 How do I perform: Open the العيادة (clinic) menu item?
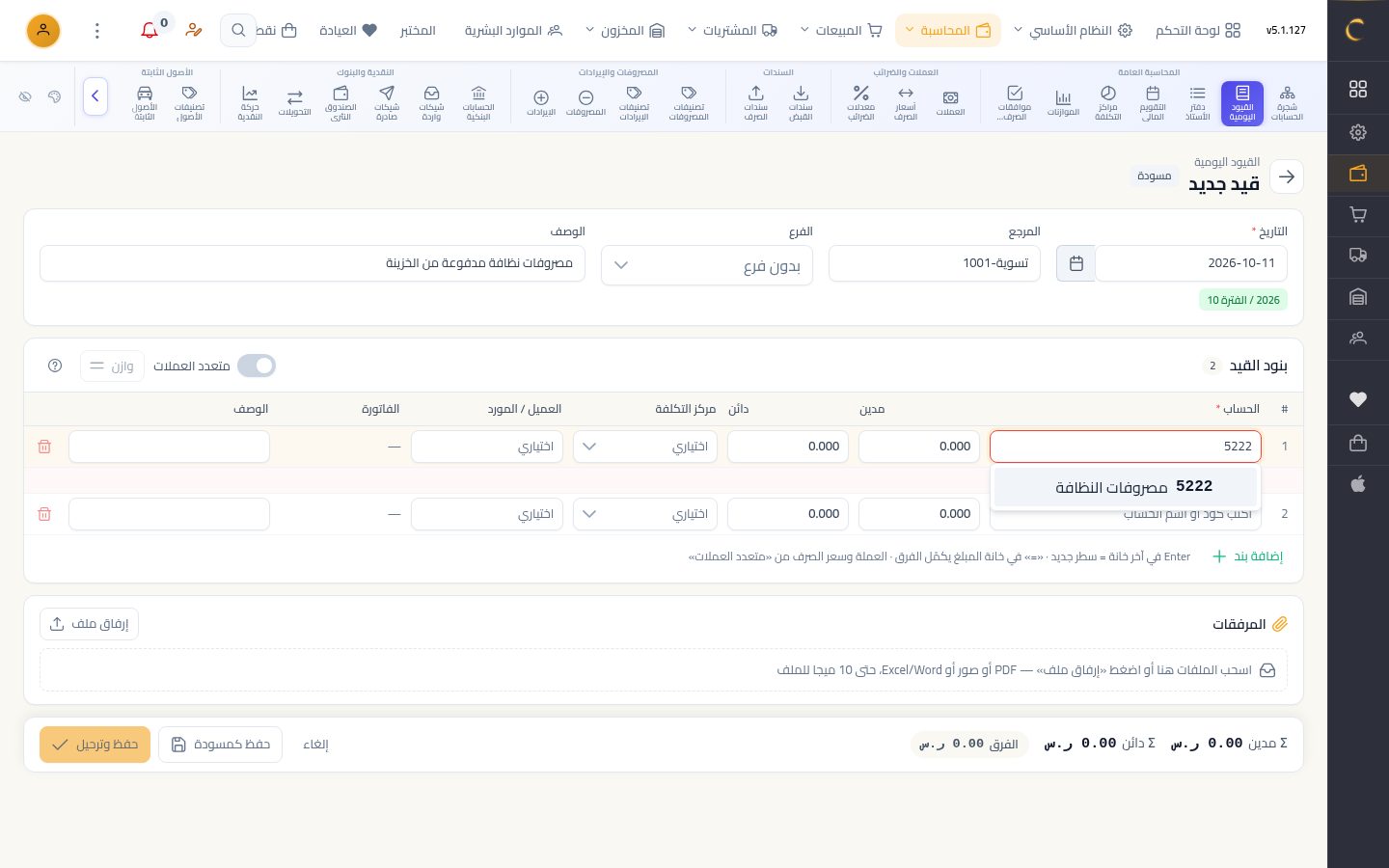pos(348,31)
